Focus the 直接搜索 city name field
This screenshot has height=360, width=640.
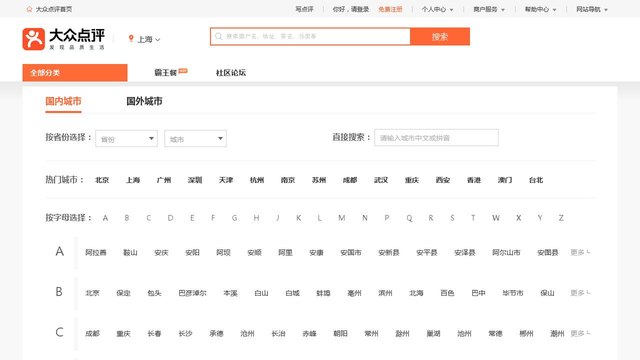(436, 138)
